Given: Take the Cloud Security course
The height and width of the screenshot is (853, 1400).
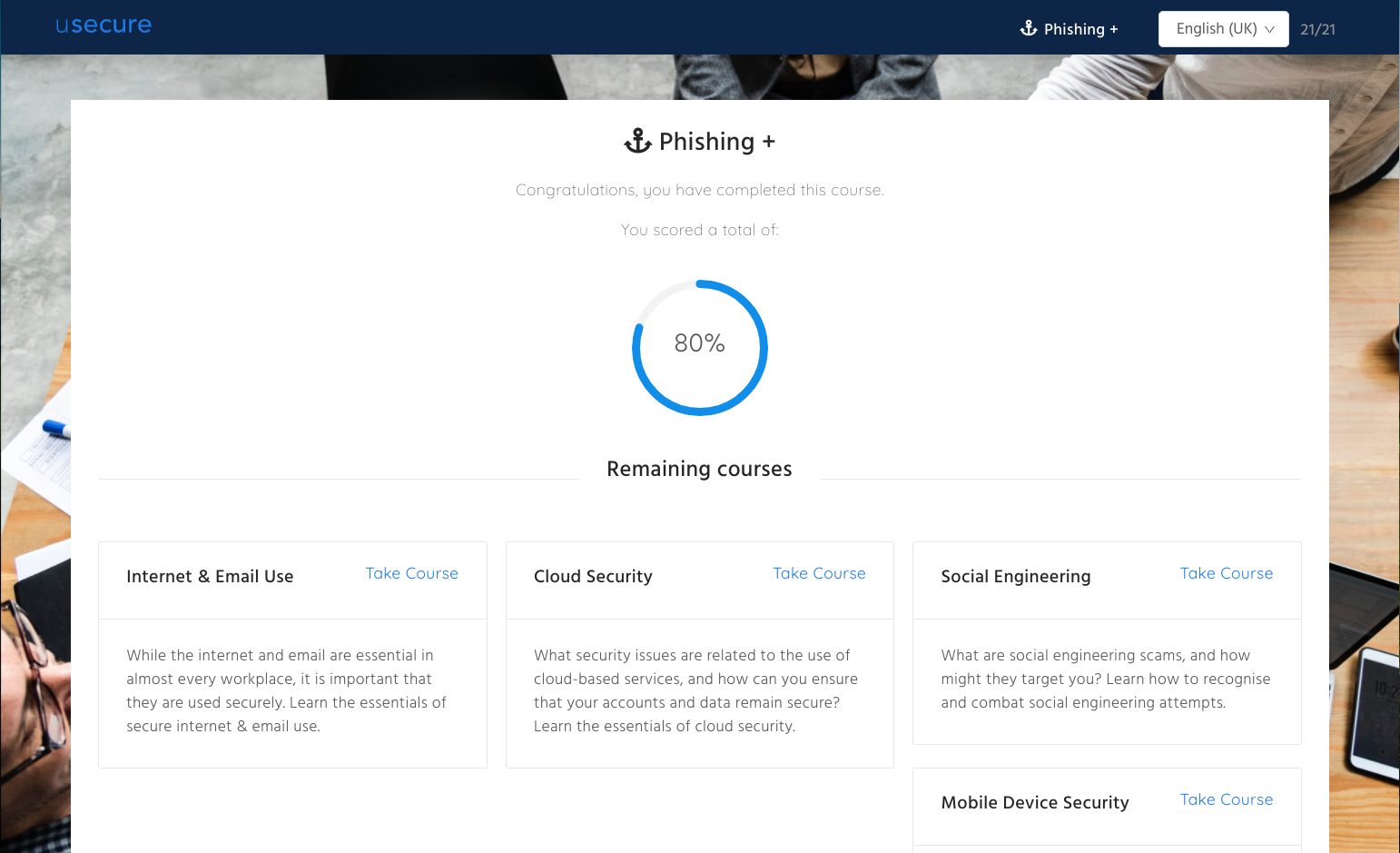Looking at the screenshot, I should [819, 573].
